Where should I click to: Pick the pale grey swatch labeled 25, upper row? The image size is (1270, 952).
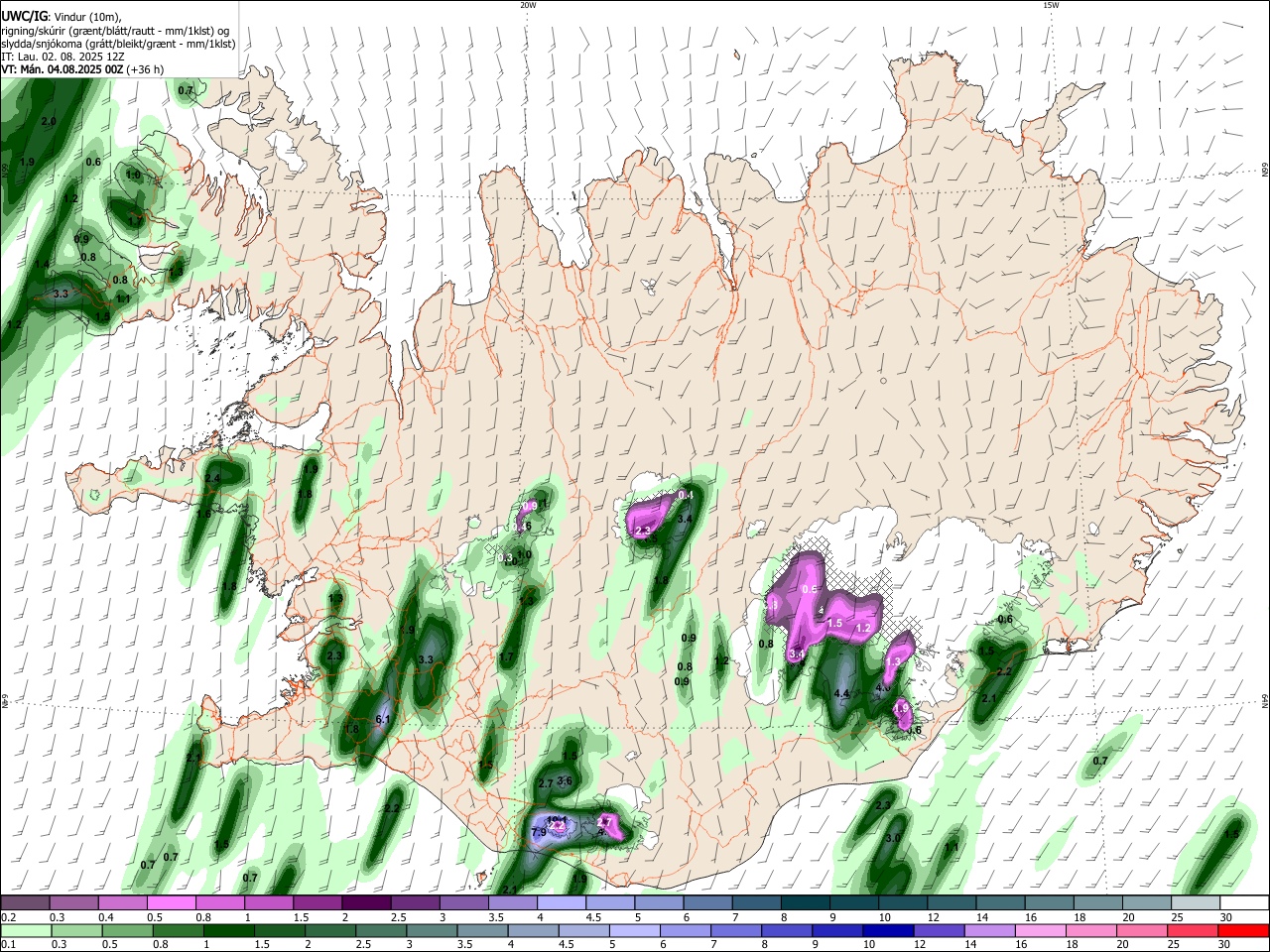pos(1196,903)
